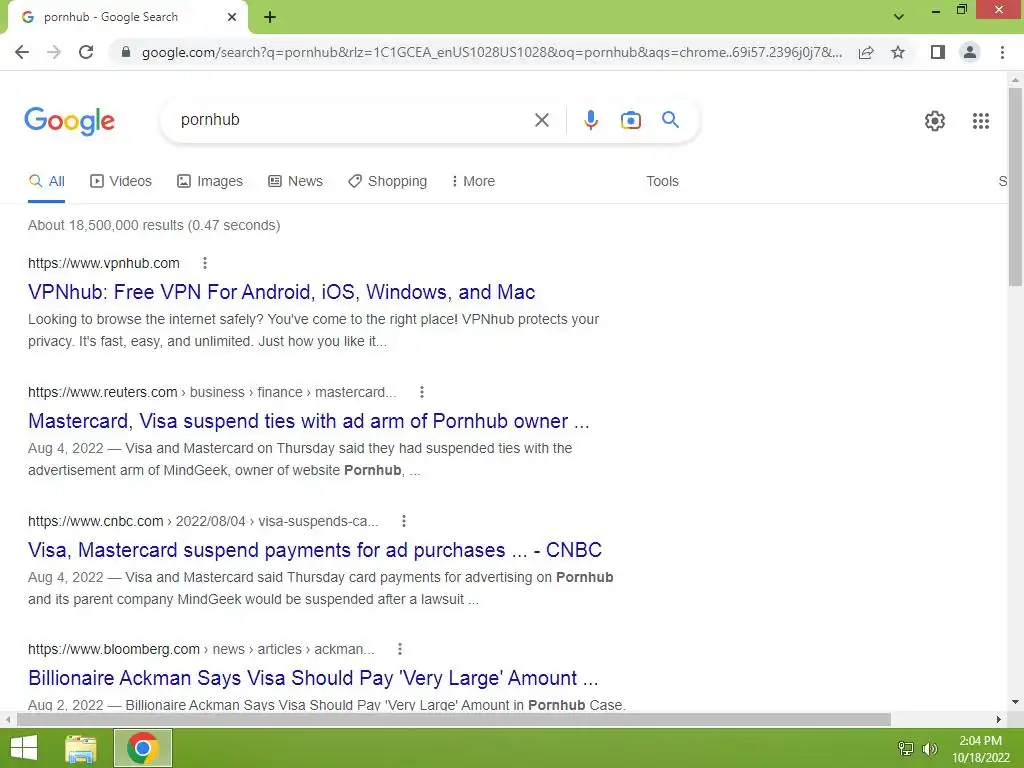Open Mastercard, Visa suspend ties Reuters link
This screenshot has width=1024, height=768.
pos(308,421)
